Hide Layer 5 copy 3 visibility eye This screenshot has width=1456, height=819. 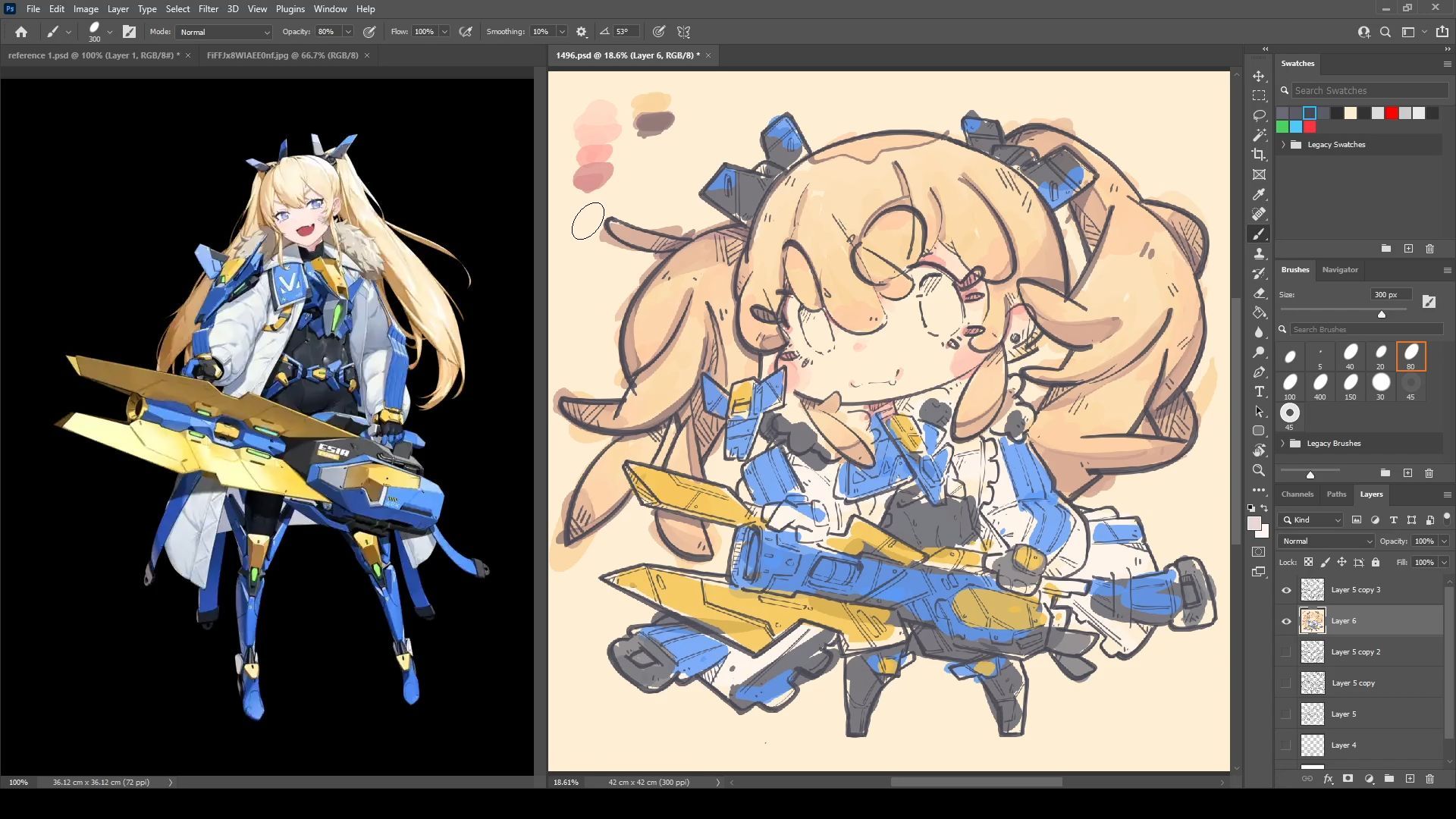coord(1286,590)
